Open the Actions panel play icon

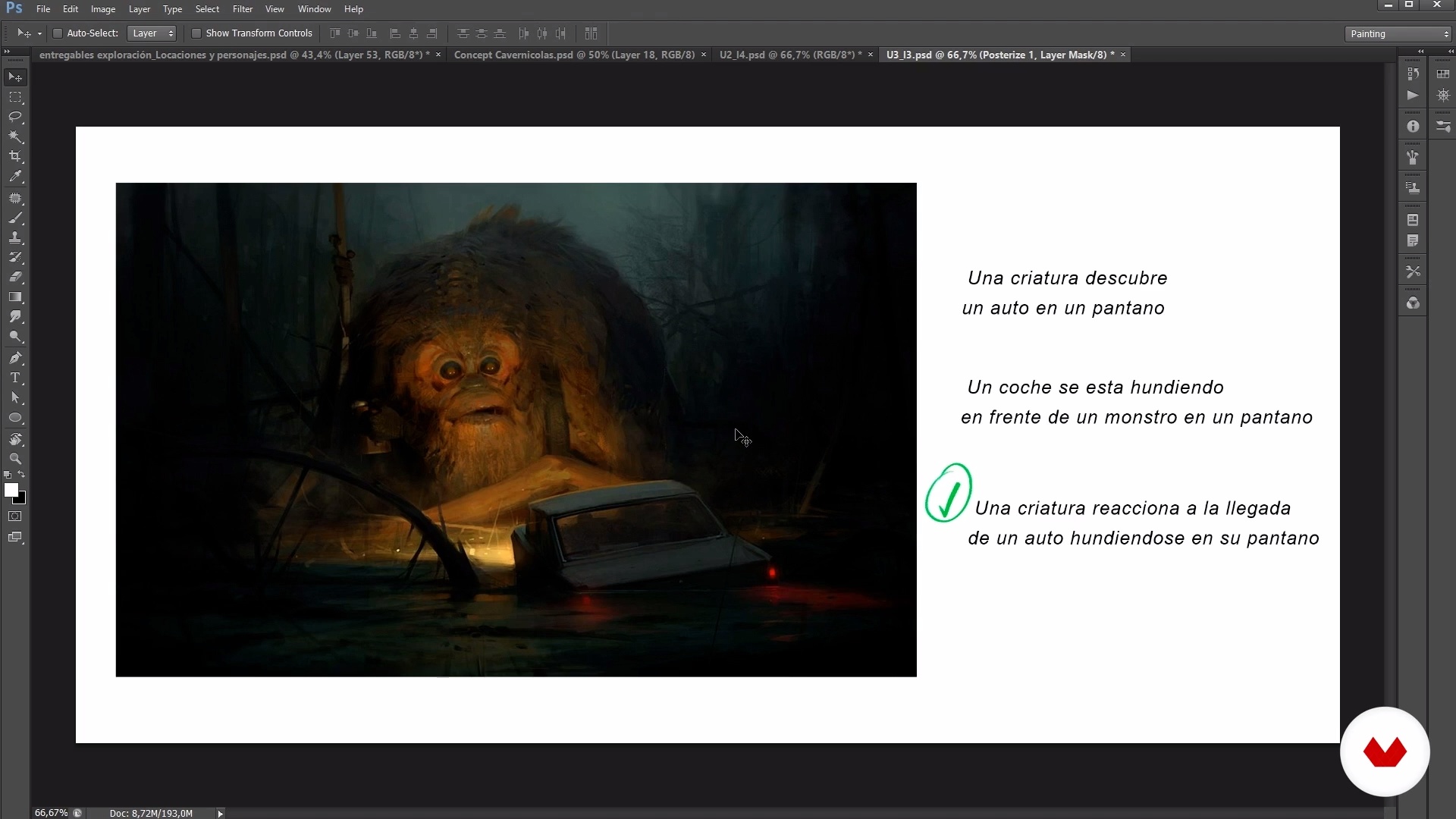1413,96
